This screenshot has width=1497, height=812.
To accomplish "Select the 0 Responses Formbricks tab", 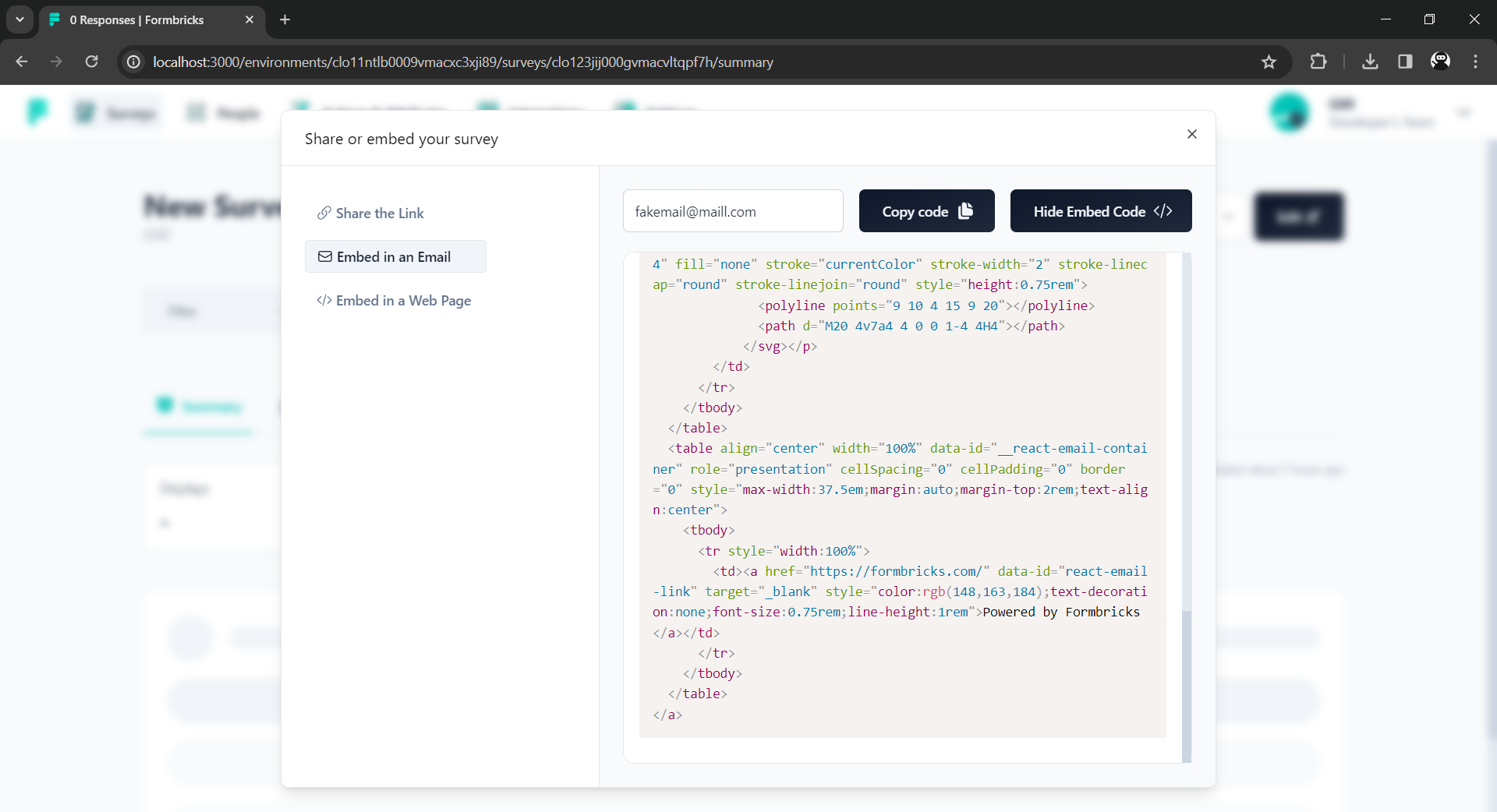I will [151, 19].
